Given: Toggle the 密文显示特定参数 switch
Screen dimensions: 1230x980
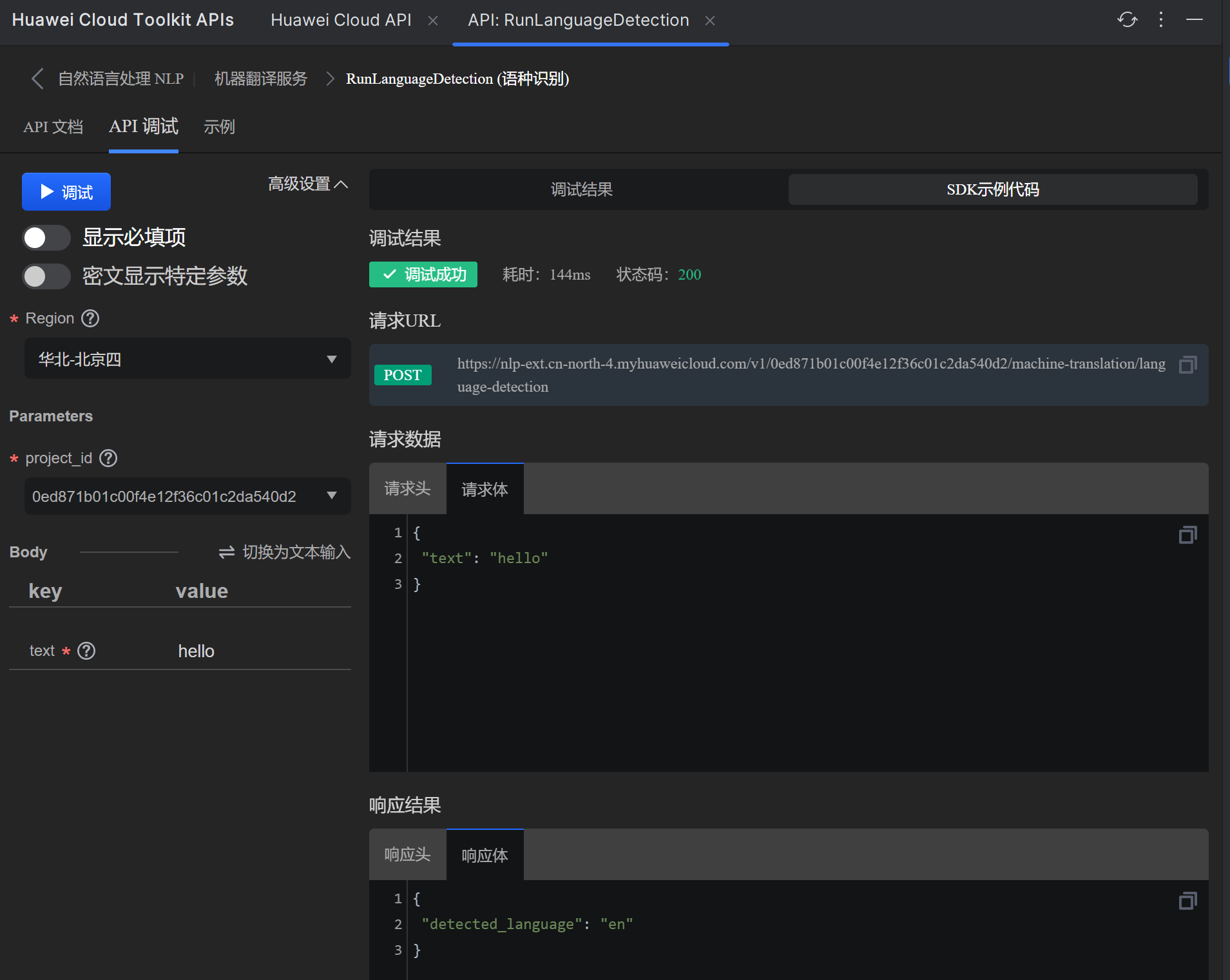Looking at the screenshot, I should coord(46,276).
